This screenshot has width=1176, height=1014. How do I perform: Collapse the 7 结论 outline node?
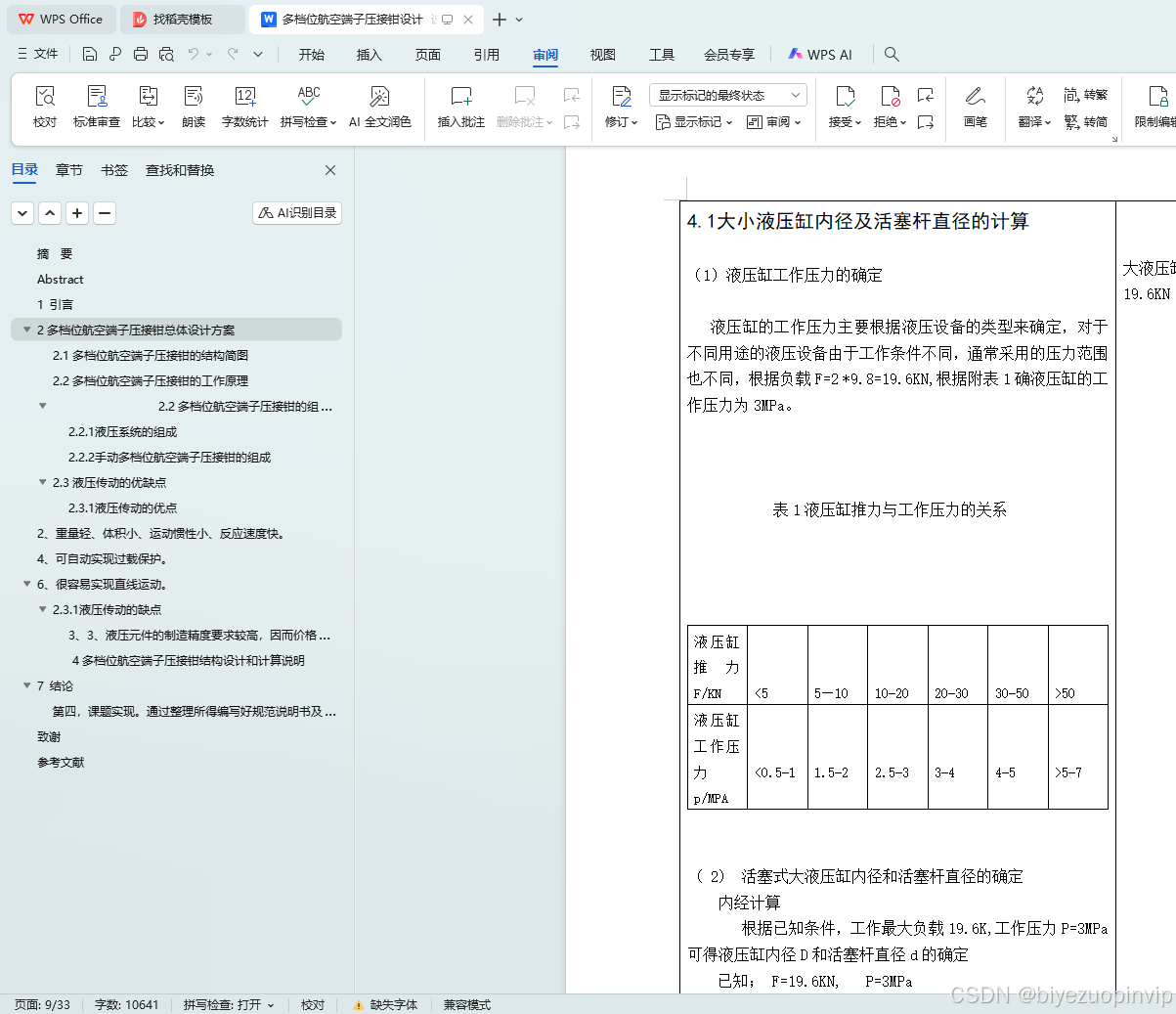click(26, 685)
